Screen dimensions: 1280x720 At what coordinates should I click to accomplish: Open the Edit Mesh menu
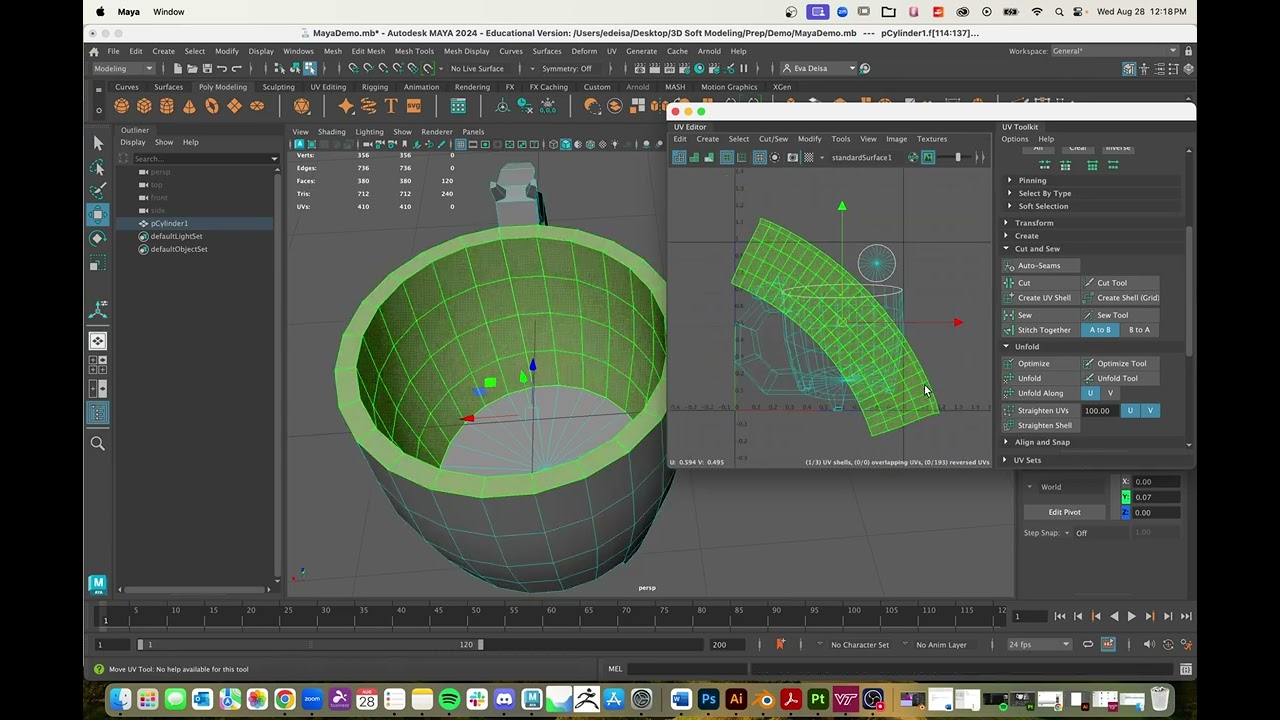368,51
